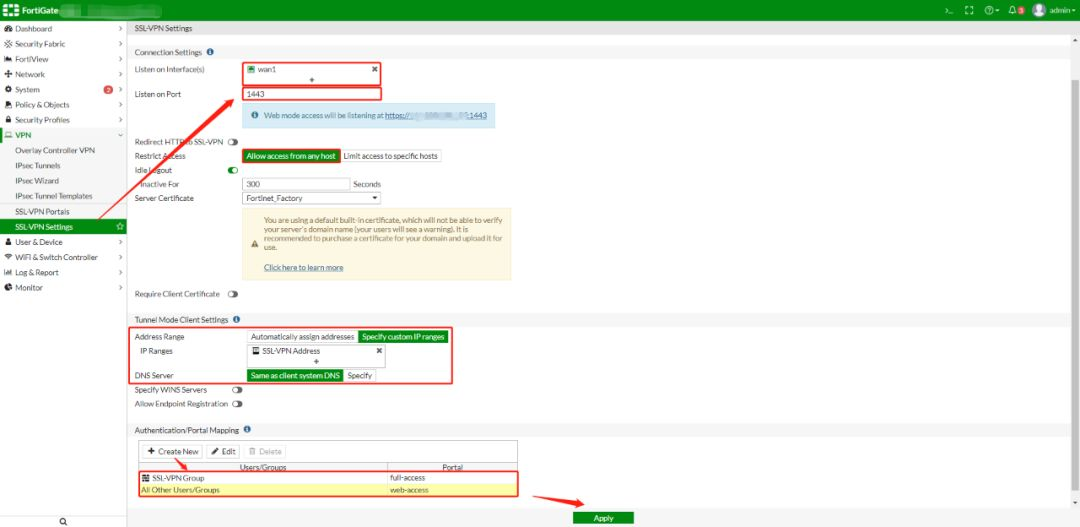1080x527 pixels.
Task: Toggle fullscreen mode icon in header
Action: 969,10
